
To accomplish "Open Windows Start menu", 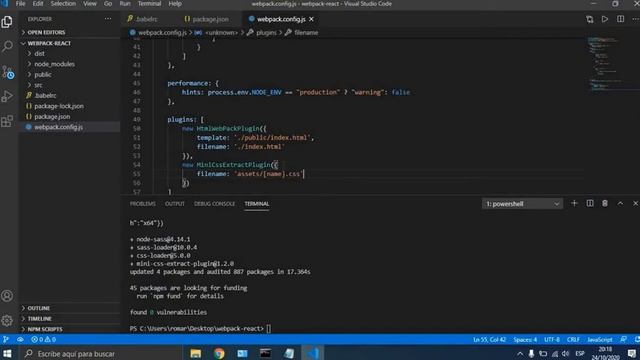I will [7, 353].
